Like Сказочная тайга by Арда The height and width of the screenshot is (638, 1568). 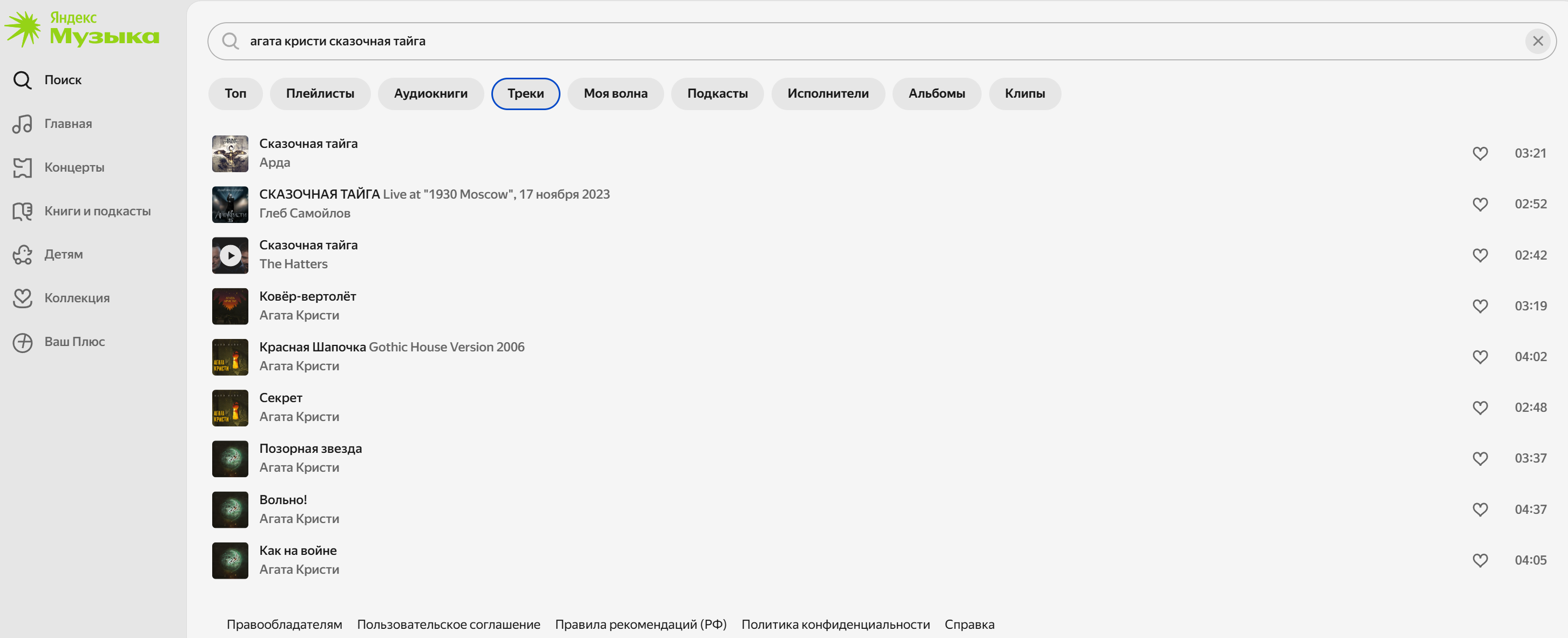(x=1480, y=153)
